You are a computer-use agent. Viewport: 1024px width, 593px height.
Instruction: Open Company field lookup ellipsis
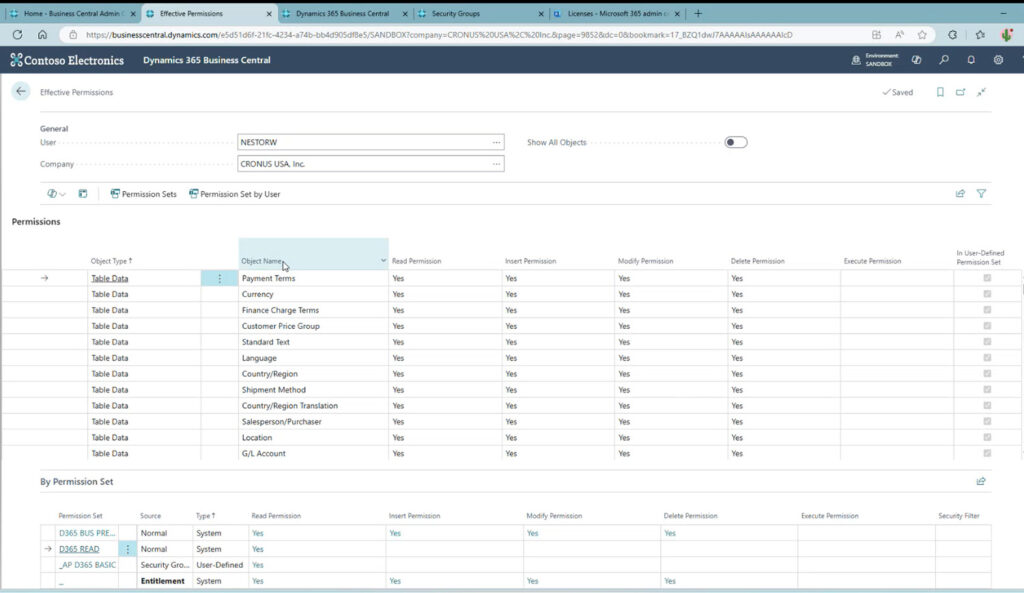click(496, 164)
